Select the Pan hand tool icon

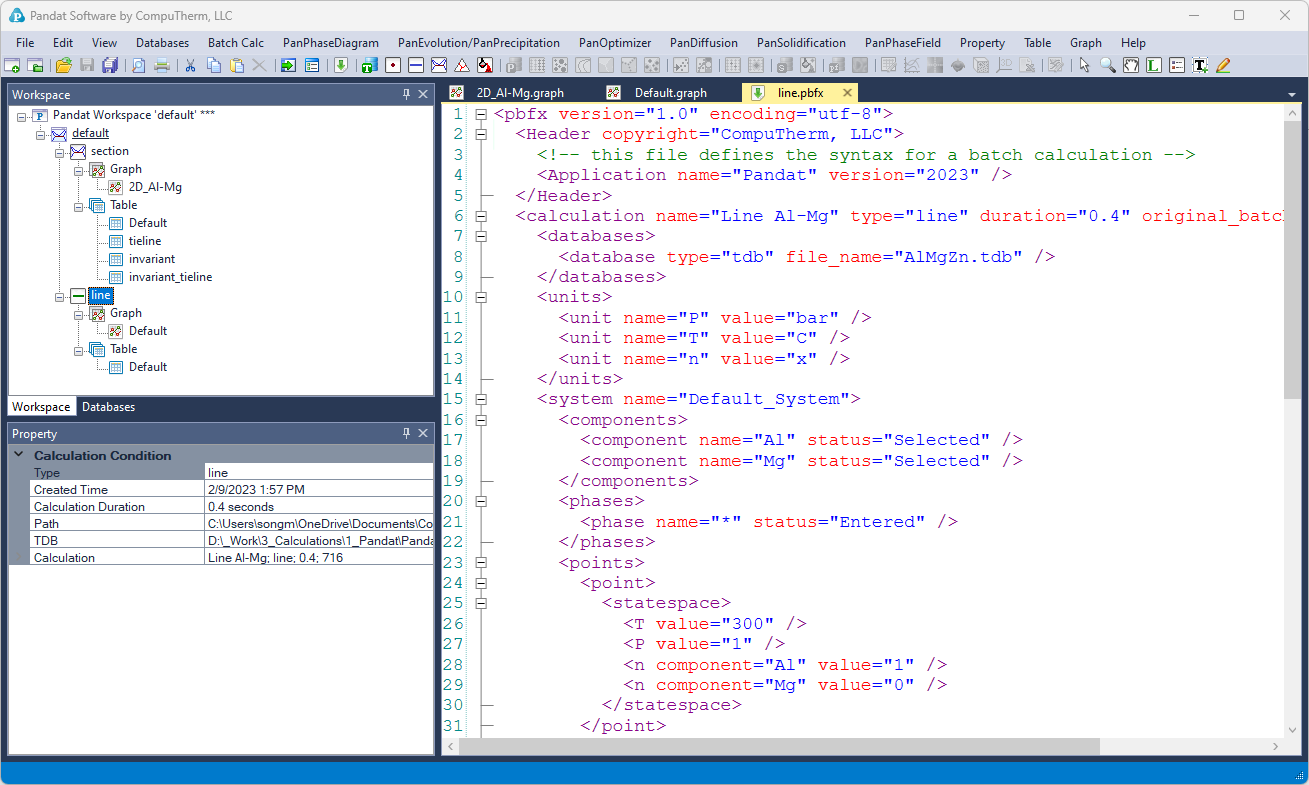click(1130, 66)
